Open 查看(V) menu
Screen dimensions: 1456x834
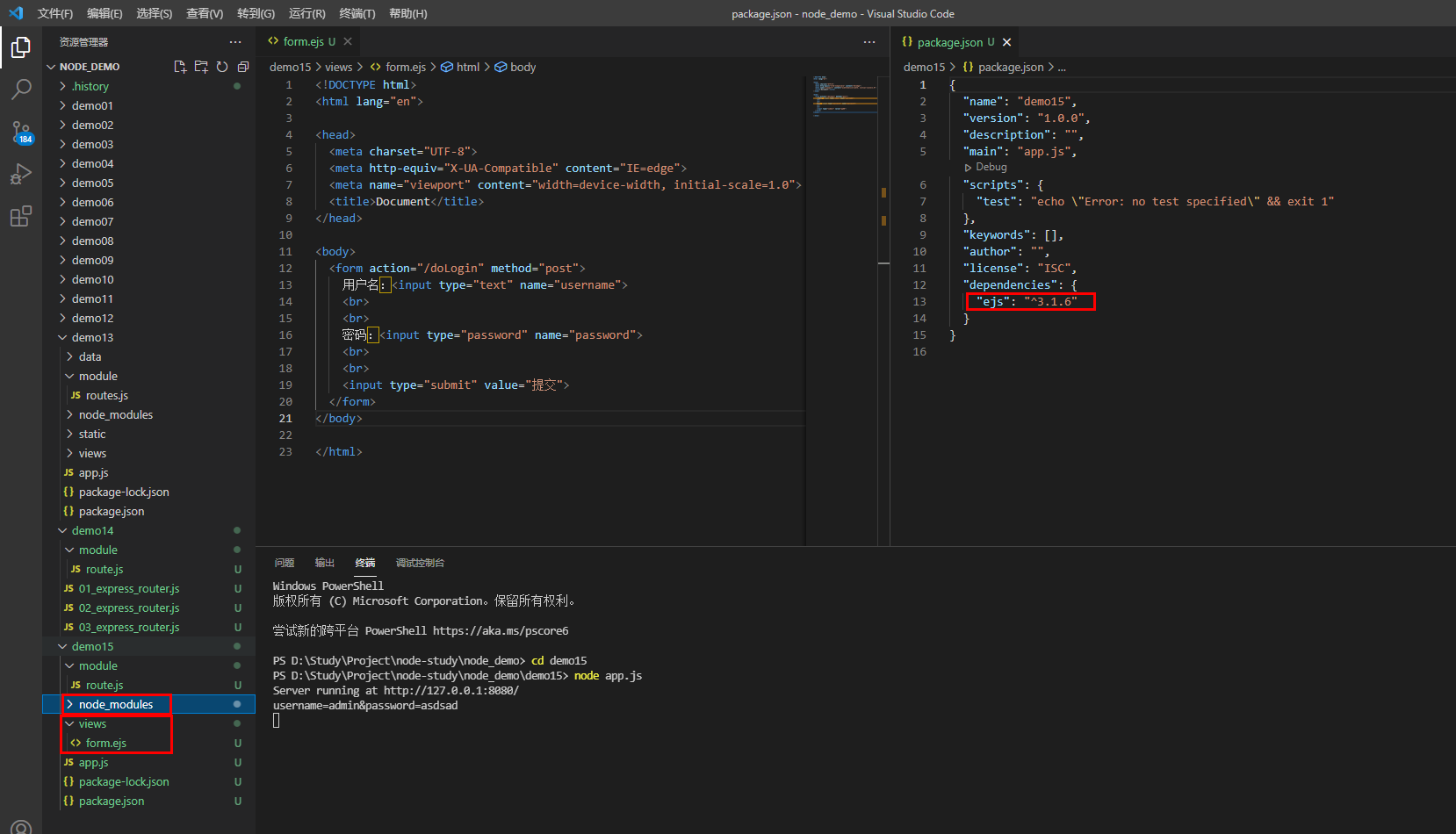(x=205, y=13)
